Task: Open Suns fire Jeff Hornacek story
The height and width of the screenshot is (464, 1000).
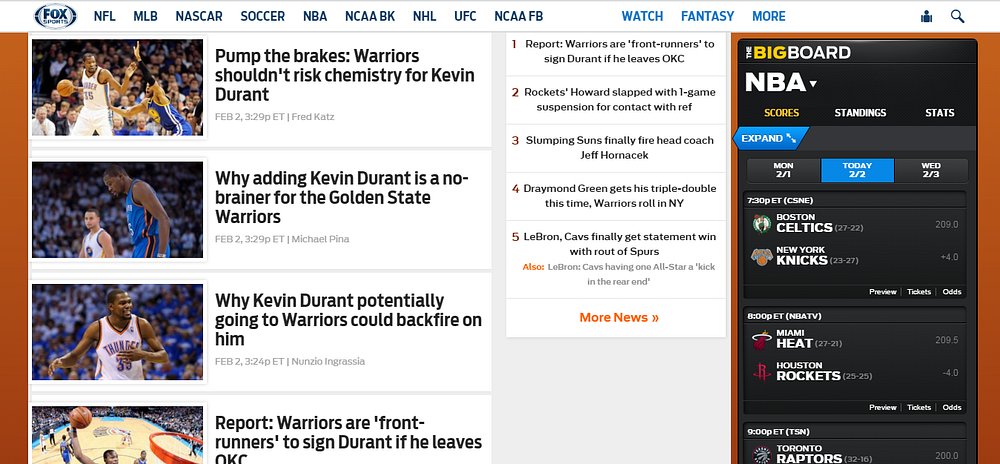Action: click(619, 148)
